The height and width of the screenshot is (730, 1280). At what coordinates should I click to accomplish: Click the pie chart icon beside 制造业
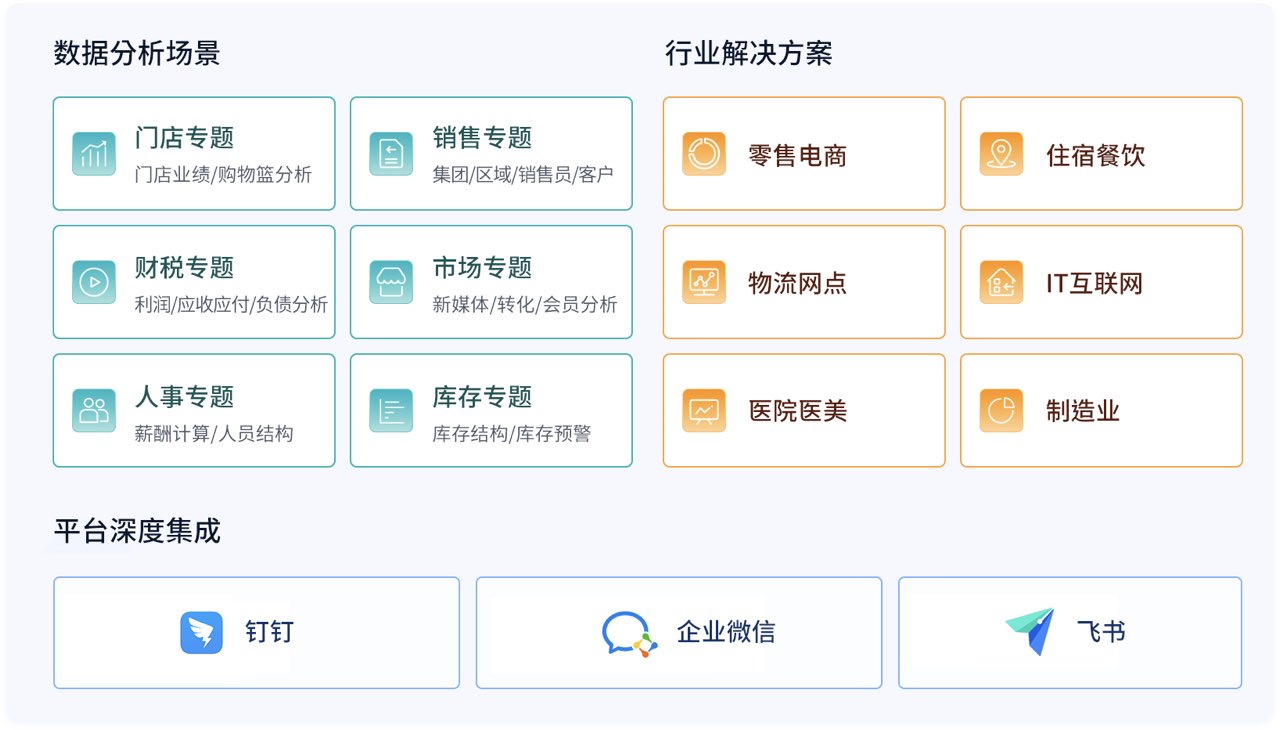tap(1001, 410)
